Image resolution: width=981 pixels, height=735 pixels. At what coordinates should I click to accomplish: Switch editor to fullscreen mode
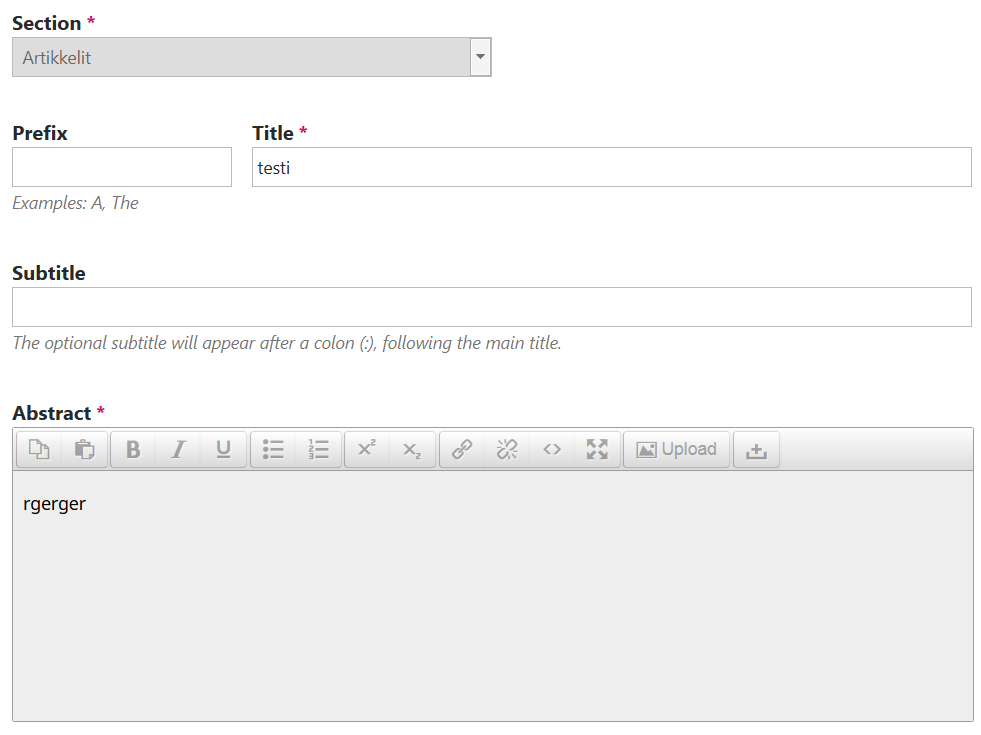coord(597,449)
